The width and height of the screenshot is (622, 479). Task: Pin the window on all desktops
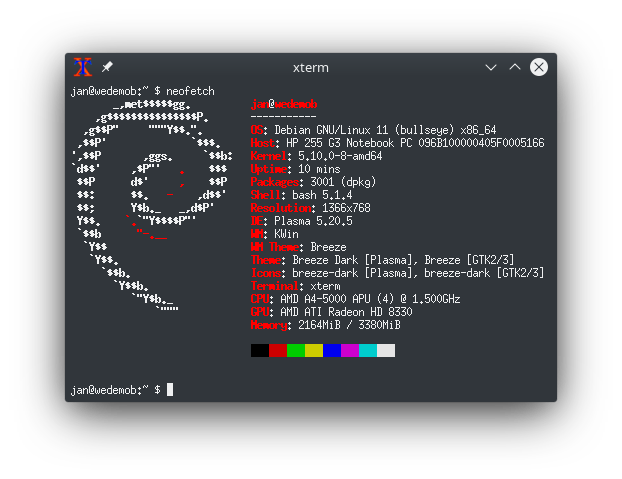[x=107, y=67]
